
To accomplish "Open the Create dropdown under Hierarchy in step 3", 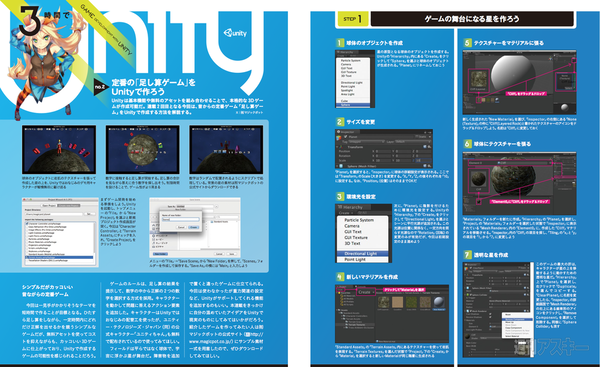I will pyautogui.click(x=346, y=213).
